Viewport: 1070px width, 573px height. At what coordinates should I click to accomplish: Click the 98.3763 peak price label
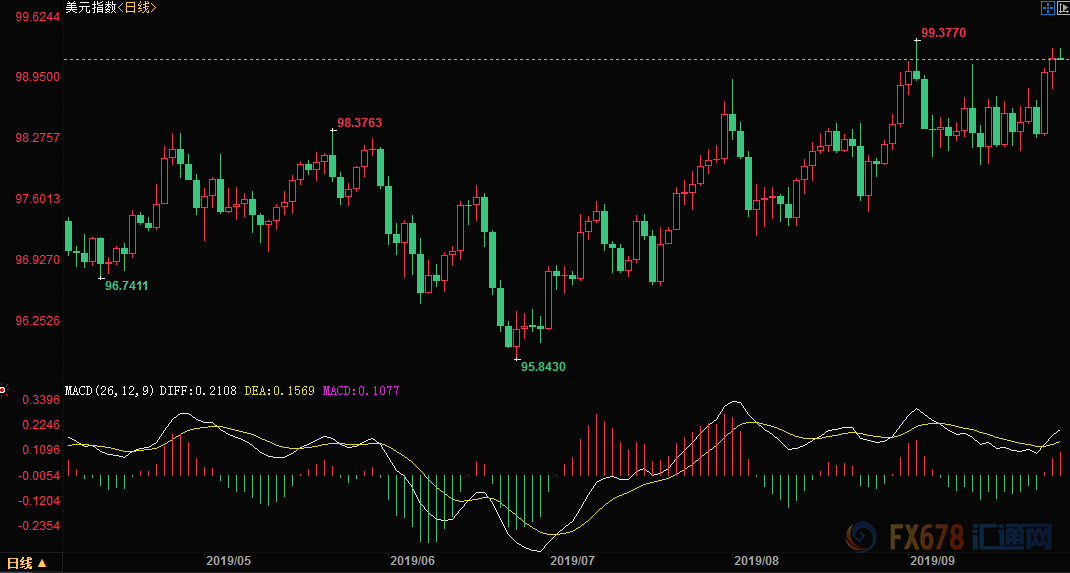[359, 123]
